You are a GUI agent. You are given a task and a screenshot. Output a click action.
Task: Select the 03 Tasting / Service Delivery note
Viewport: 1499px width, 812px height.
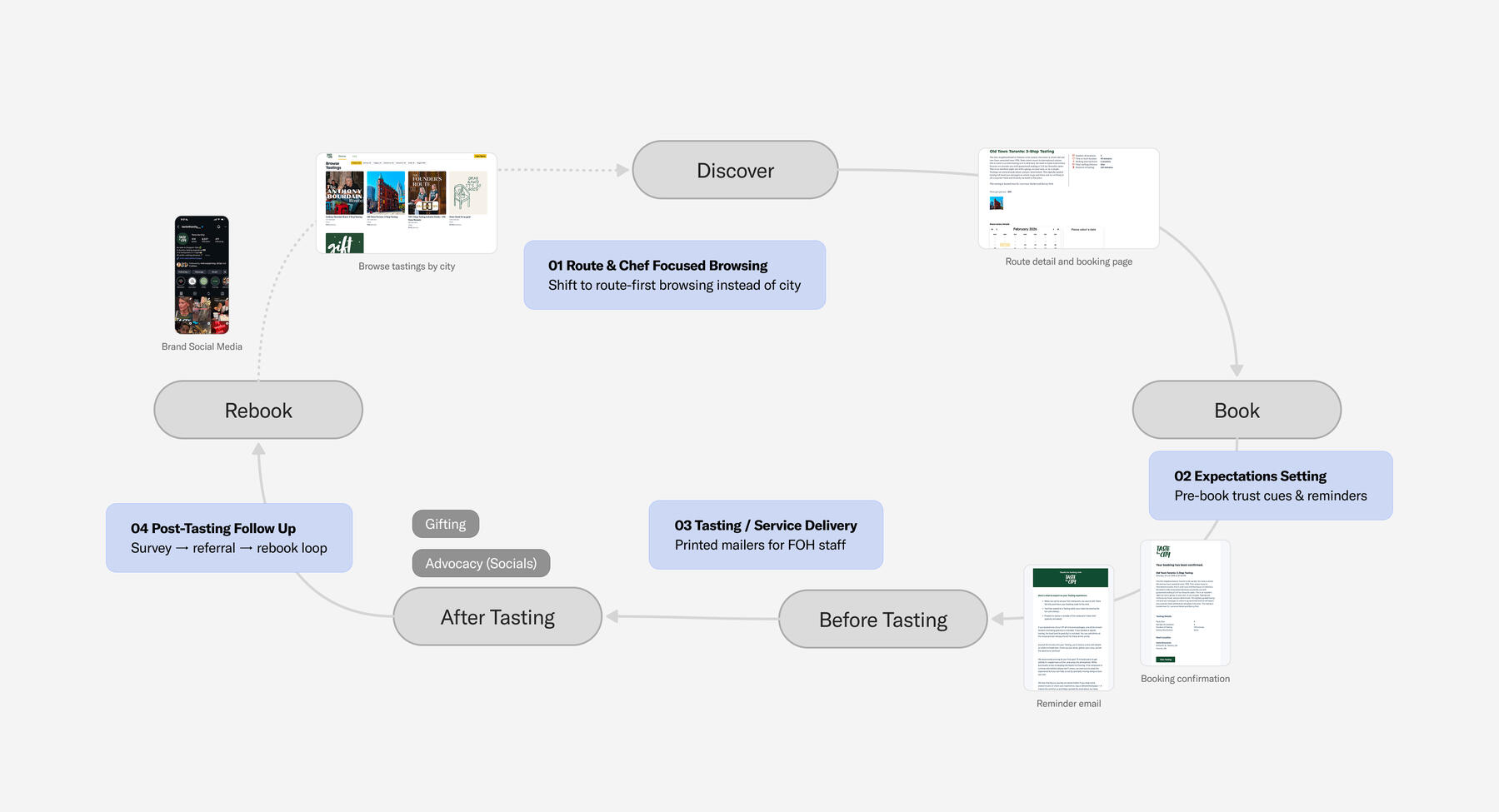click(765, 535)
